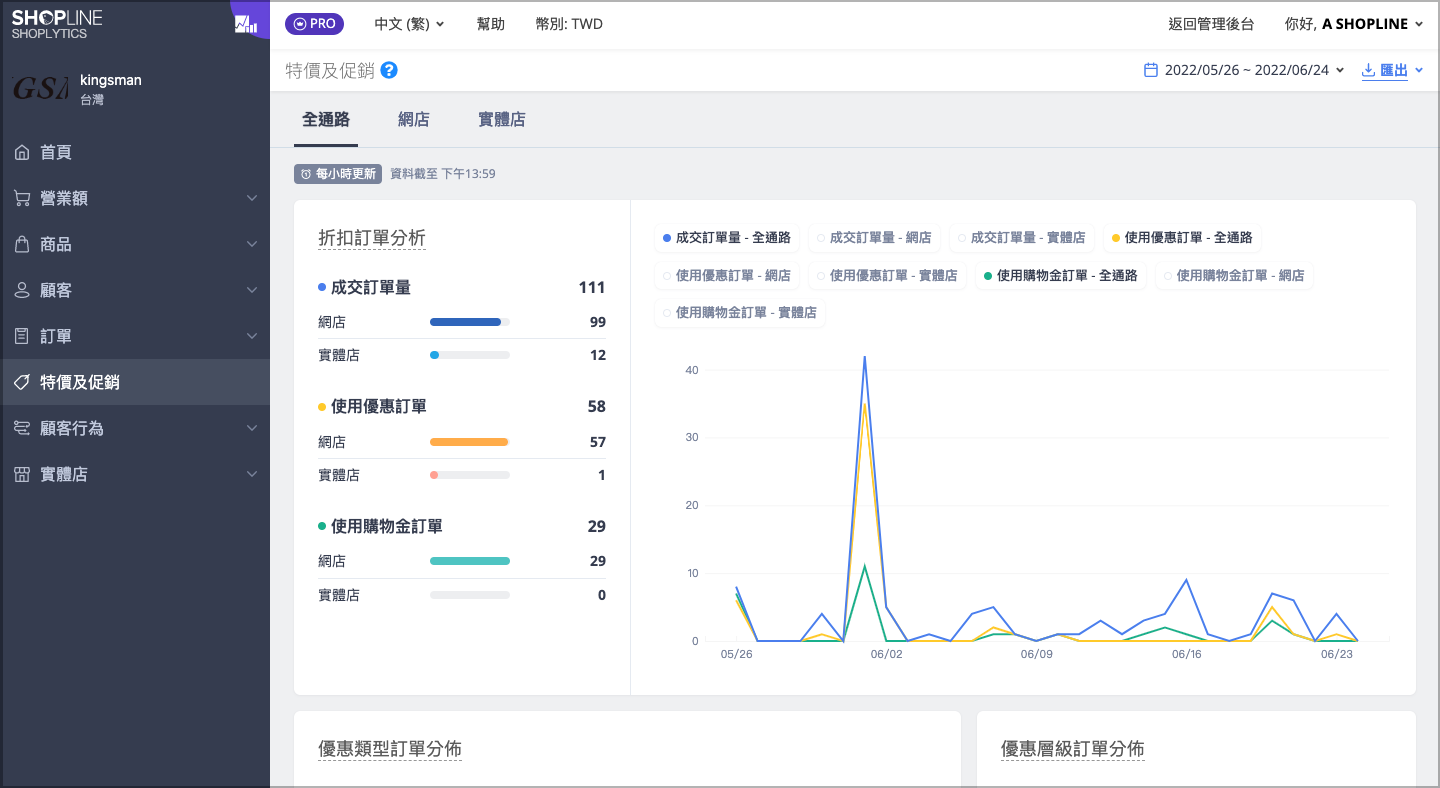The image size is (1440, 788).
Task: Click the bag icon beside 商品
Action: [22, 244]
